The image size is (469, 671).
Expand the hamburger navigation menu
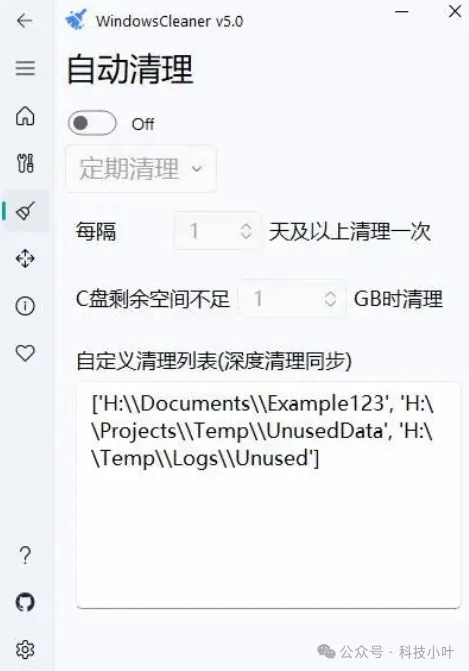25,68
